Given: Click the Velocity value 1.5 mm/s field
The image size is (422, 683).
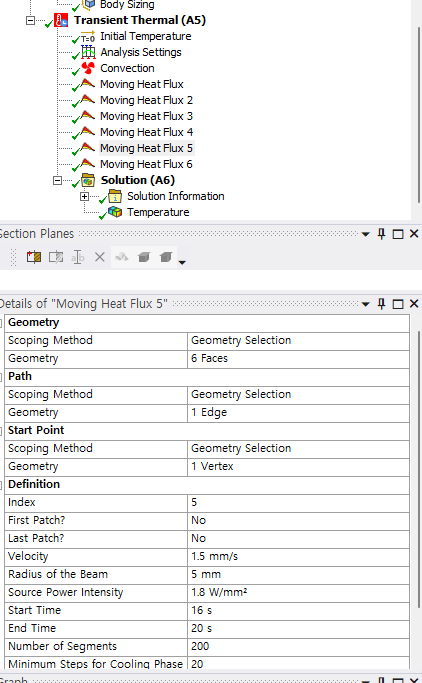Looking at the screenshot, I should coord(298,556).
